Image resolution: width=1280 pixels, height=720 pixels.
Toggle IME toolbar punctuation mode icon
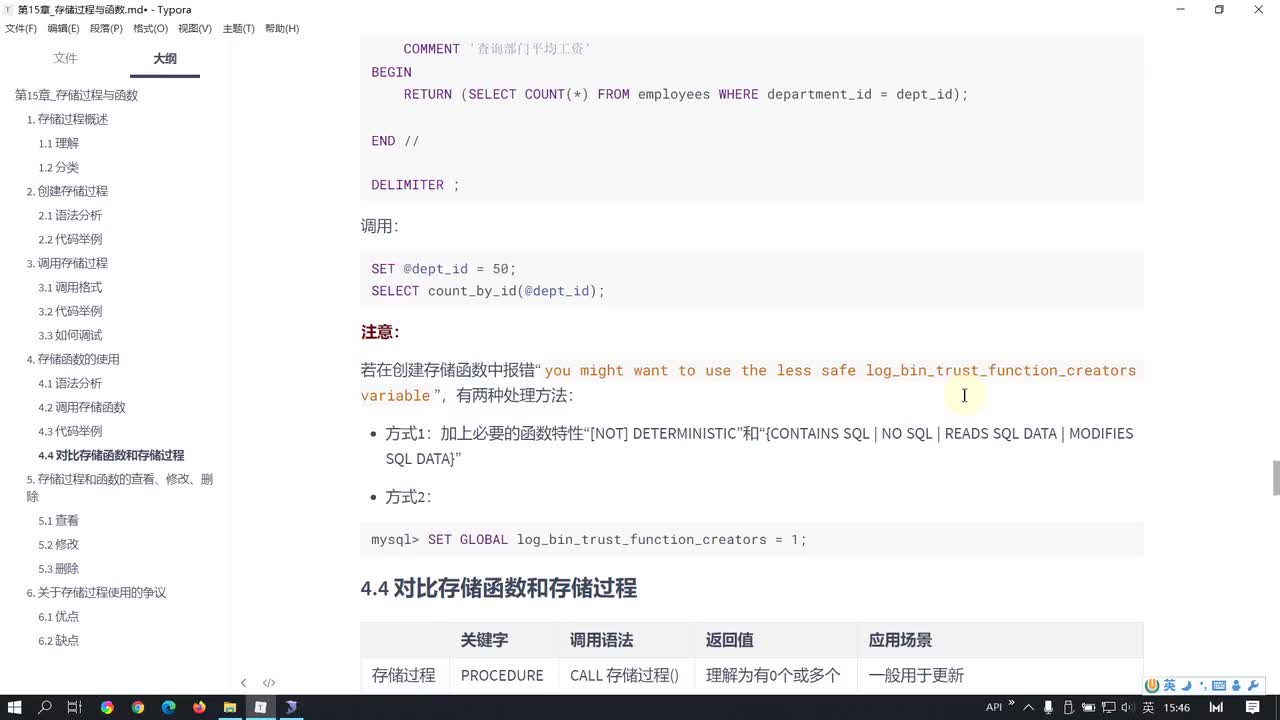tap(1202, 686)
